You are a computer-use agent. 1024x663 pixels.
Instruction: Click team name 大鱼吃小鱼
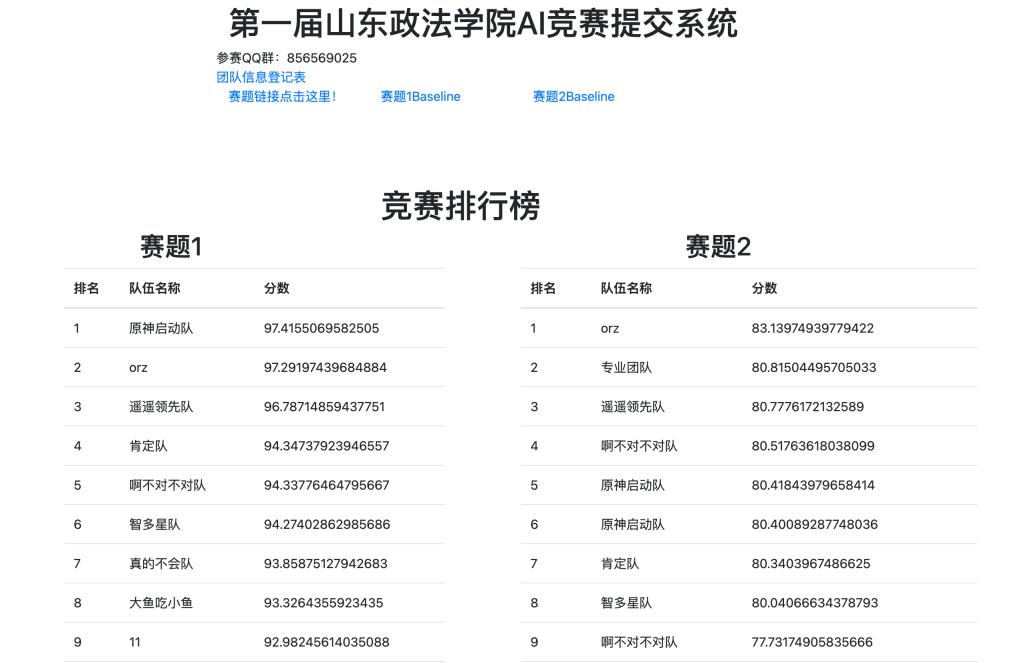click(161, 603)
